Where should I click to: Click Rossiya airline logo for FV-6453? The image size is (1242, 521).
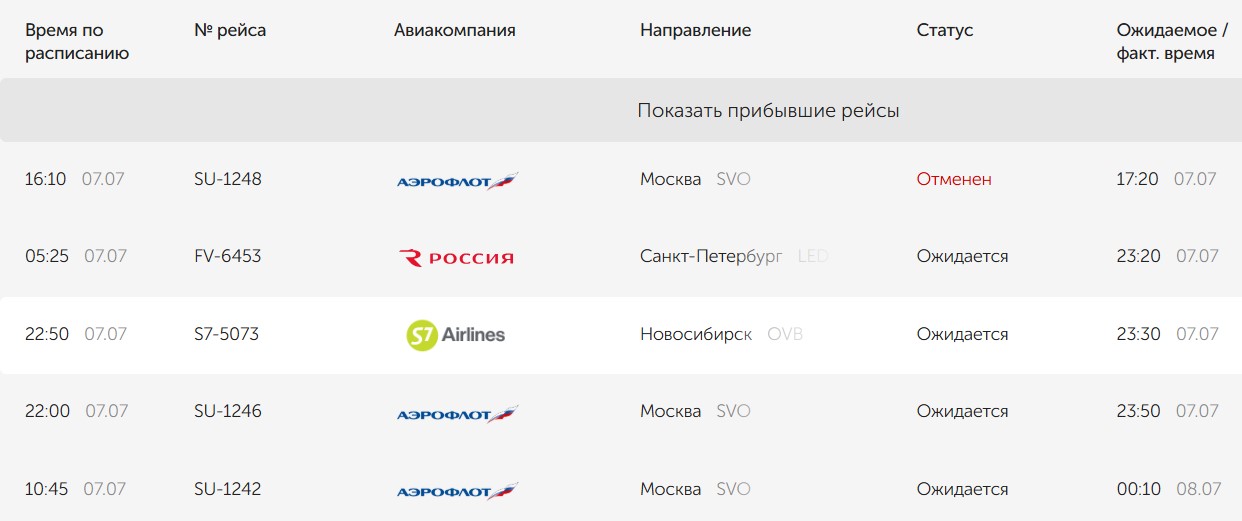456,258
